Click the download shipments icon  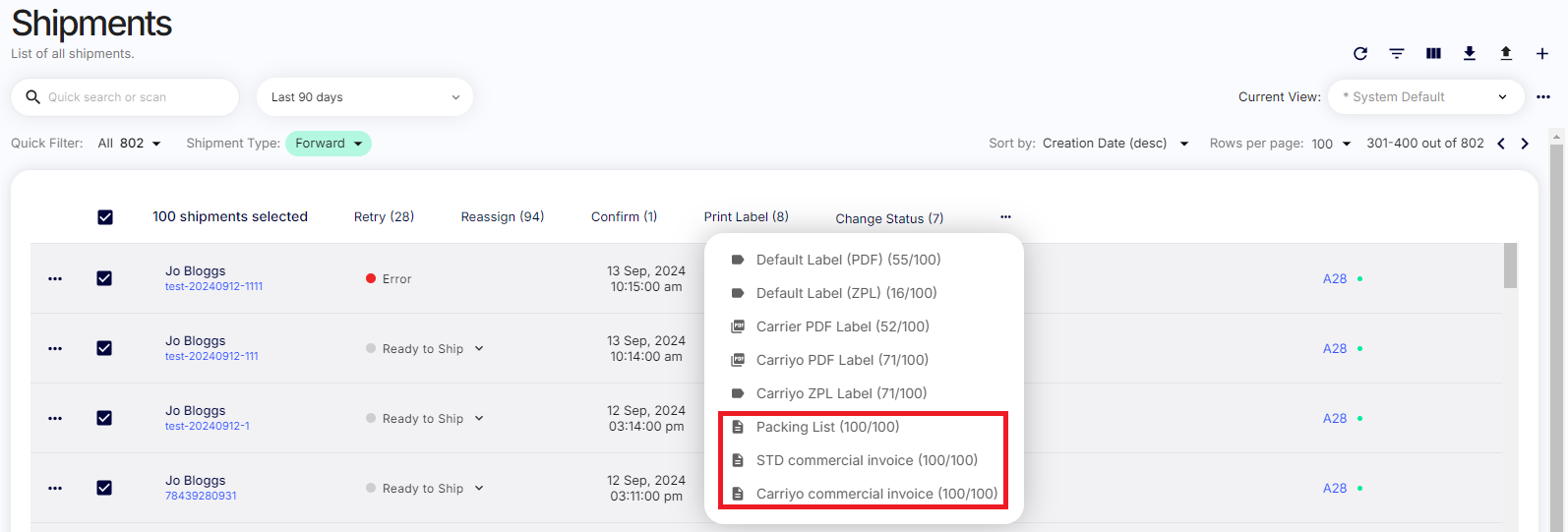[1470, 54]
